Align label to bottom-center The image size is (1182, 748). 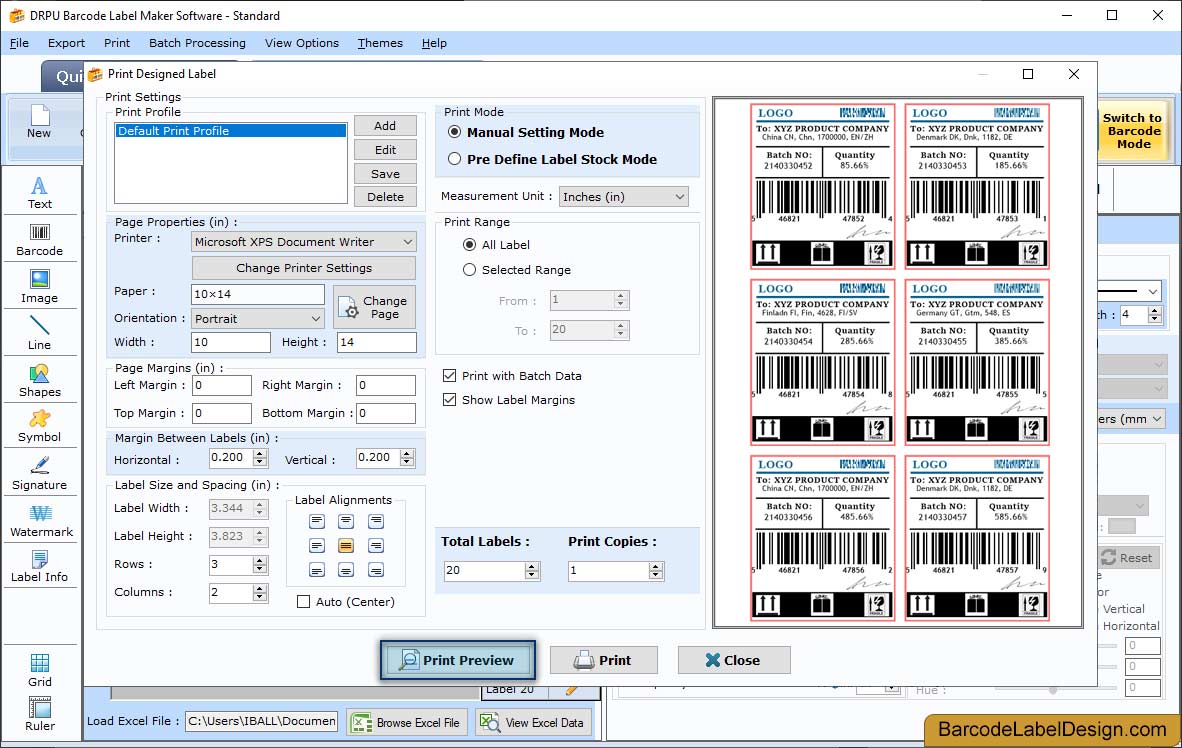coord(346,570)
